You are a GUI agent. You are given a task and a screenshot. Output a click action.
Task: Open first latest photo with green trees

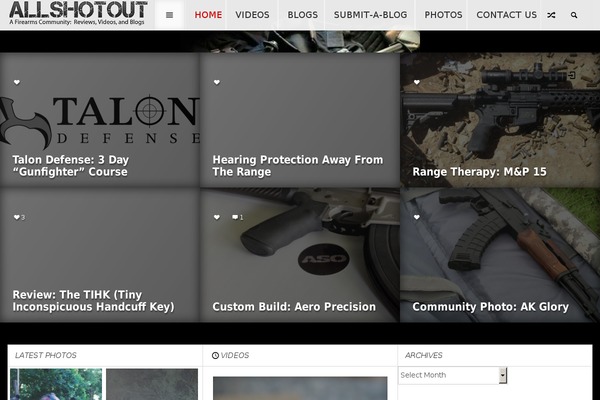click(x=56, y=384)
